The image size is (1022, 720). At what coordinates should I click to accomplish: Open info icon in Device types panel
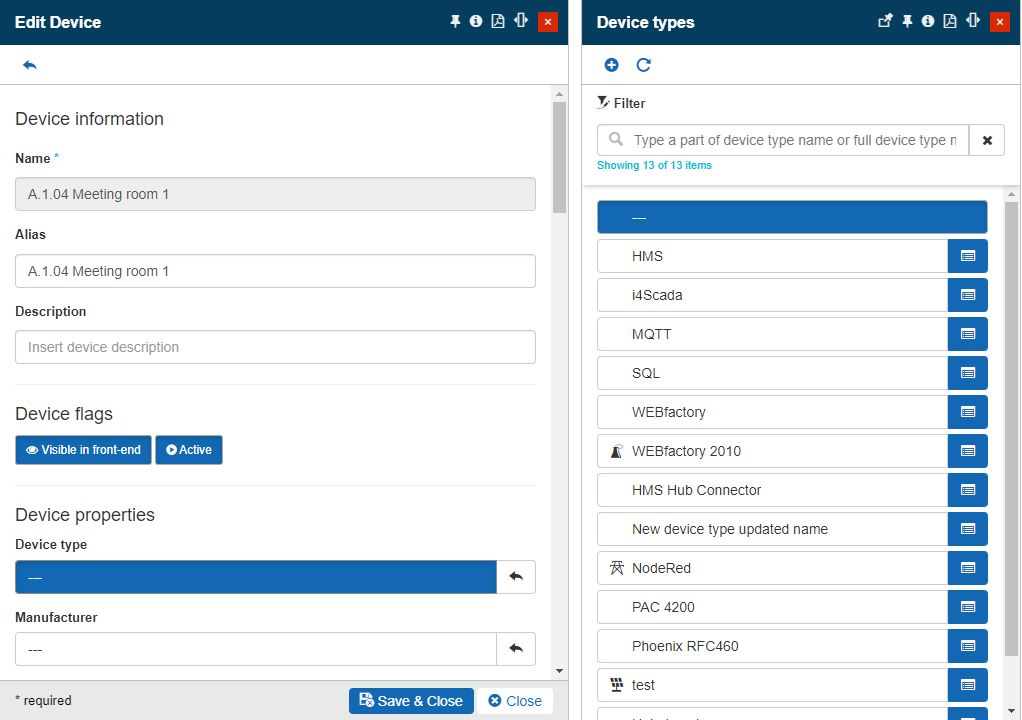click(928, 21)
